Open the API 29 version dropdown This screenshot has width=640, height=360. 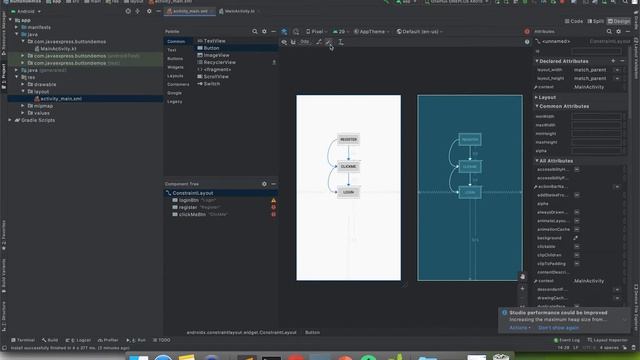(341, 31)
